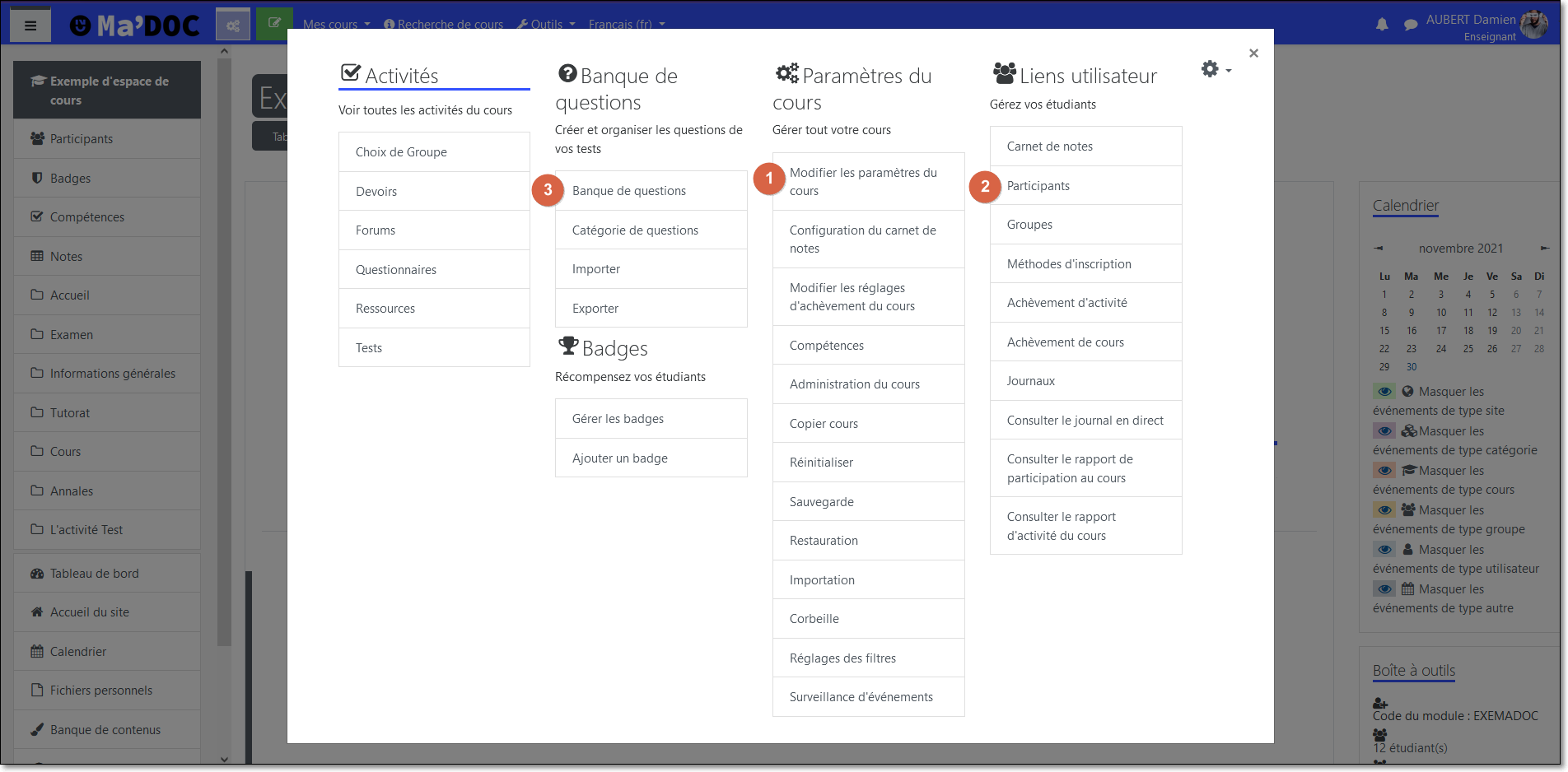The width and height of the screenshot is (1568, 772).
Task: Close the course management dialog
Action: 1253,53
